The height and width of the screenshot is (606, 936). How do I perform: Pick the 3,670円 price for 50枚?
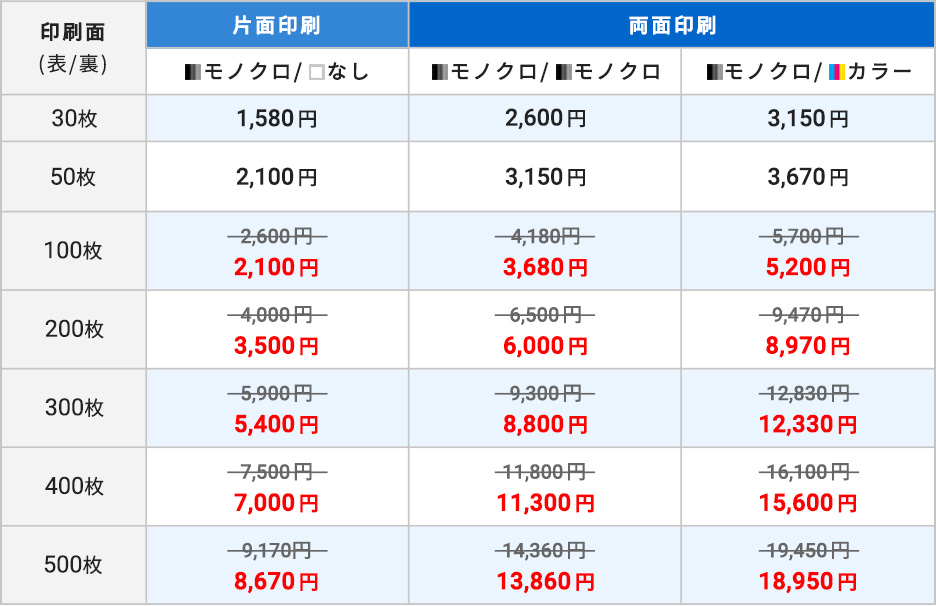click(808, 177)
